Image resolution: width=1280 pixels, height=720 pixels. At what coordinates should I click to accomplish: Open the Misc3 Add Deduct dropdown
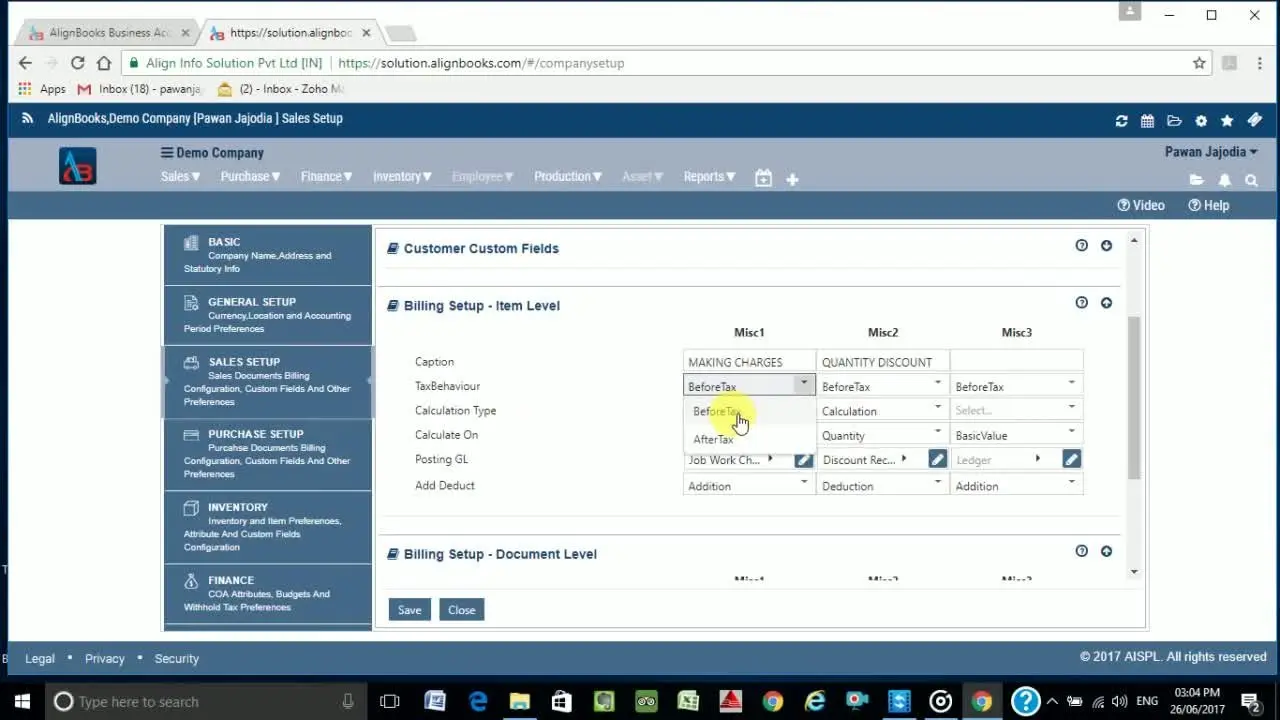[1016, 485]
